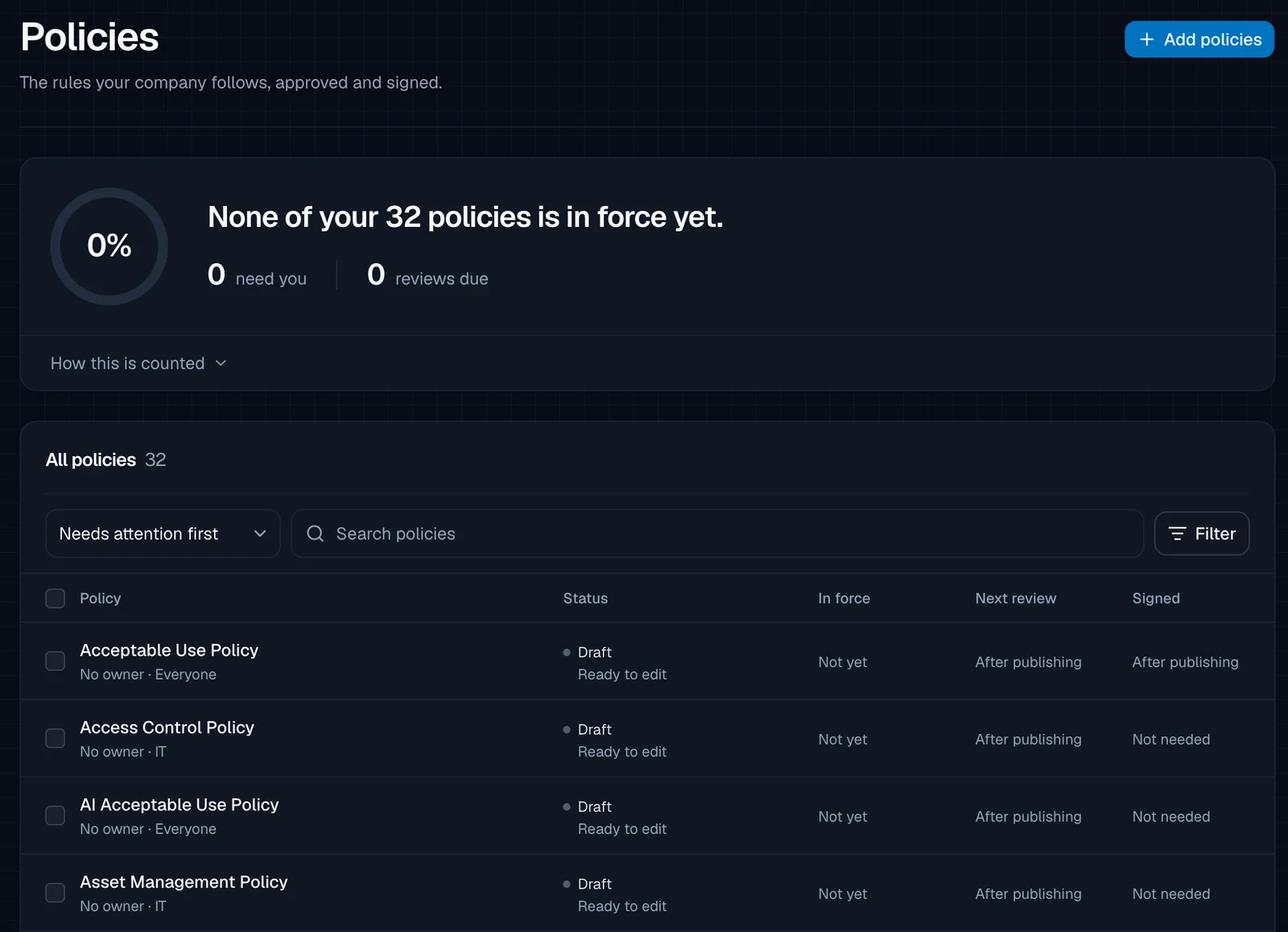Viewport: 1288px width, 932px height.
Task: Focus the Search policies field
Action: (x=716, y=534)
